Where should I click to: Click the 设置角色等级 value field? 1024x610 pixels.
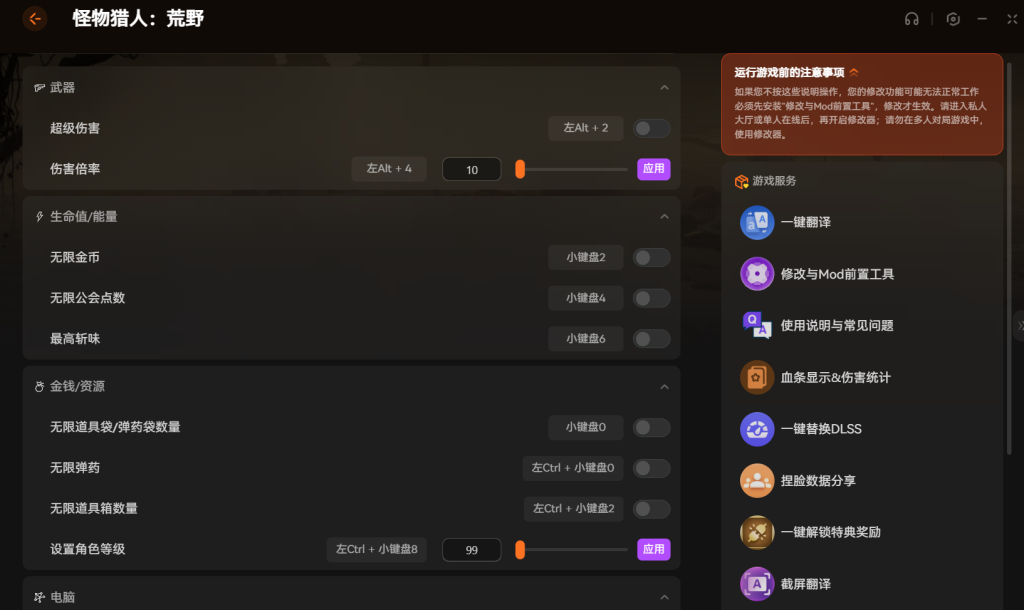pyautogui.click(x=471, y=550)
